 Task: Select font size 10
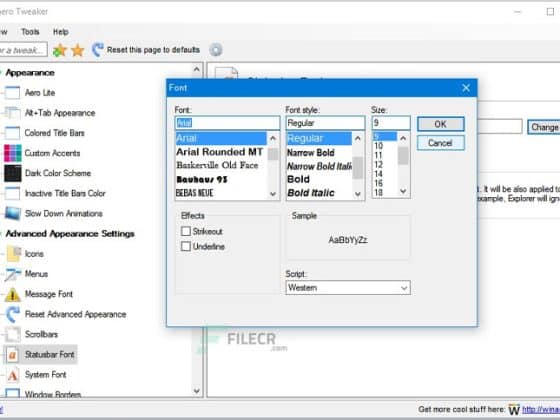379,146
